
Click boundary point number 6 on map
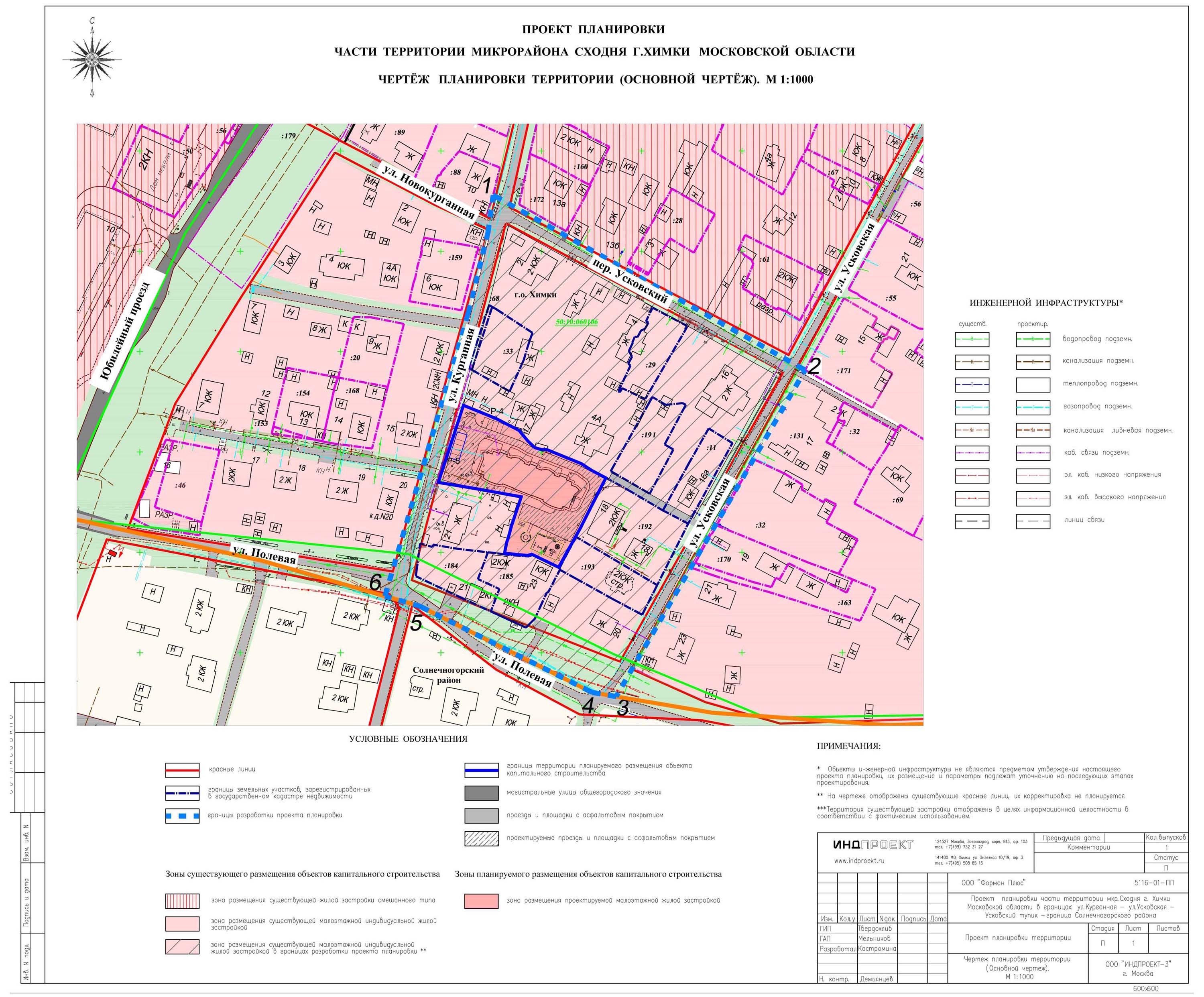(x=375, y=582)
